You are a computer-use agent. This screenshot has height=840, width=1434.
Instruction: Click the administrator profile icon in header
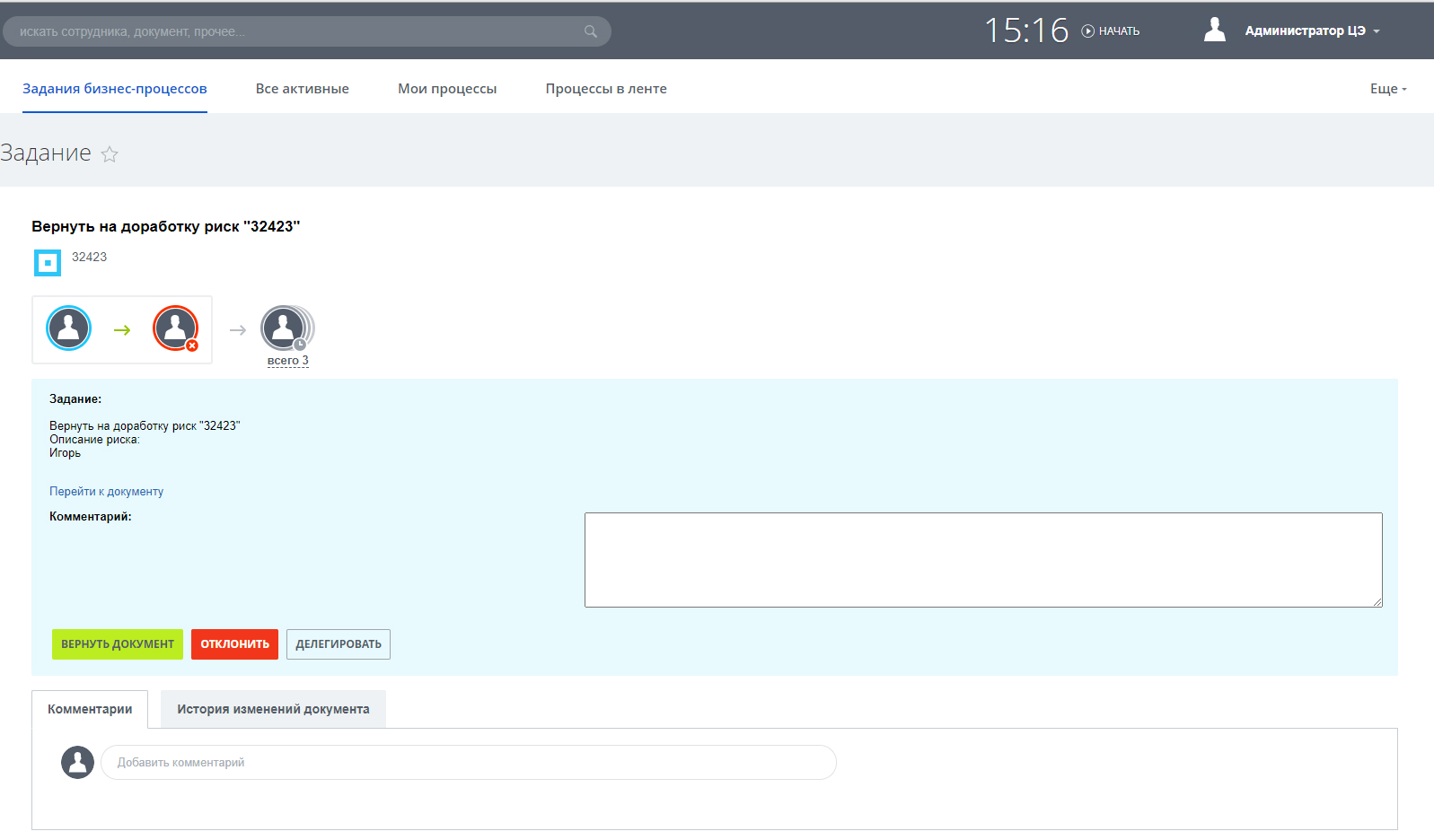click(x=1214, y=31)
